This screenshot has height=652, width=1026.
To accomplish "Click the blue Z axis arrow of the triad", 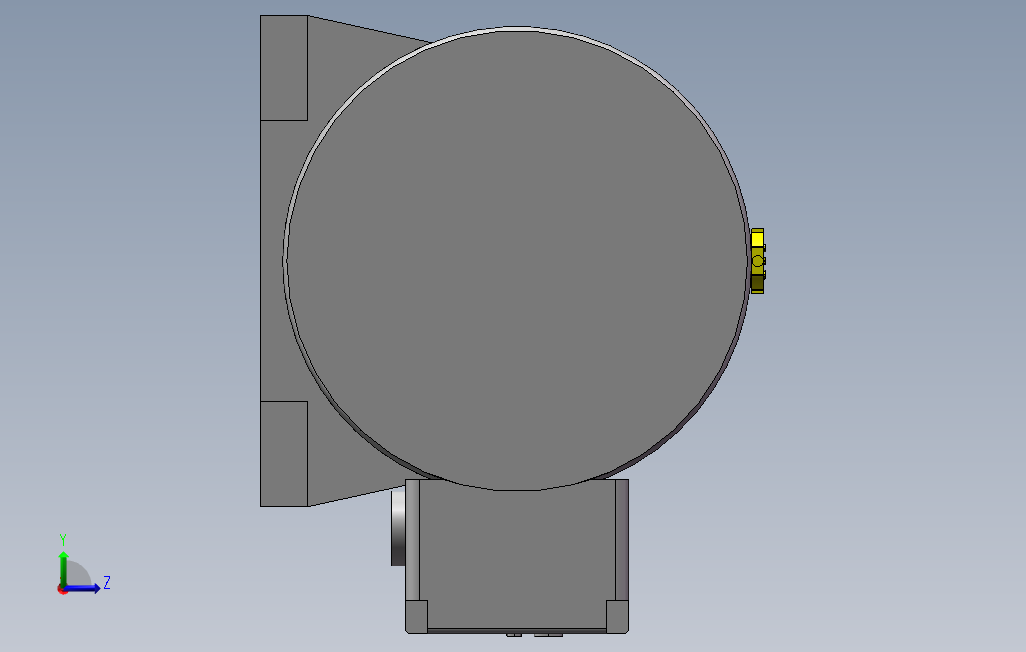I will pos(84,589).
